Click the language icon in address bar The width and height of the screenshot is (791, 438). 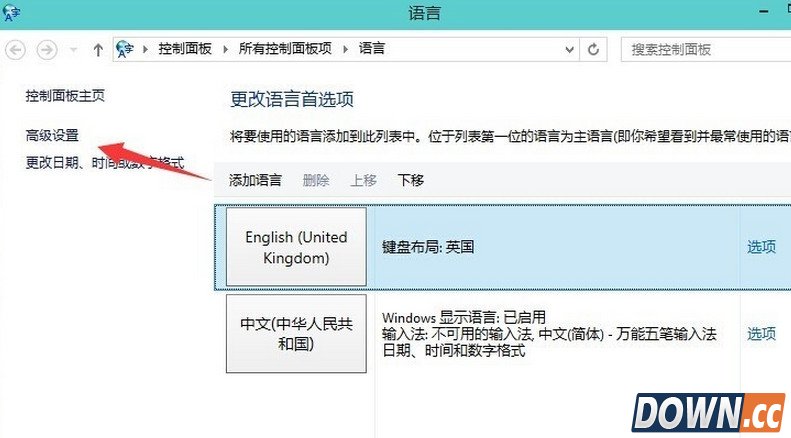(125, 49)
